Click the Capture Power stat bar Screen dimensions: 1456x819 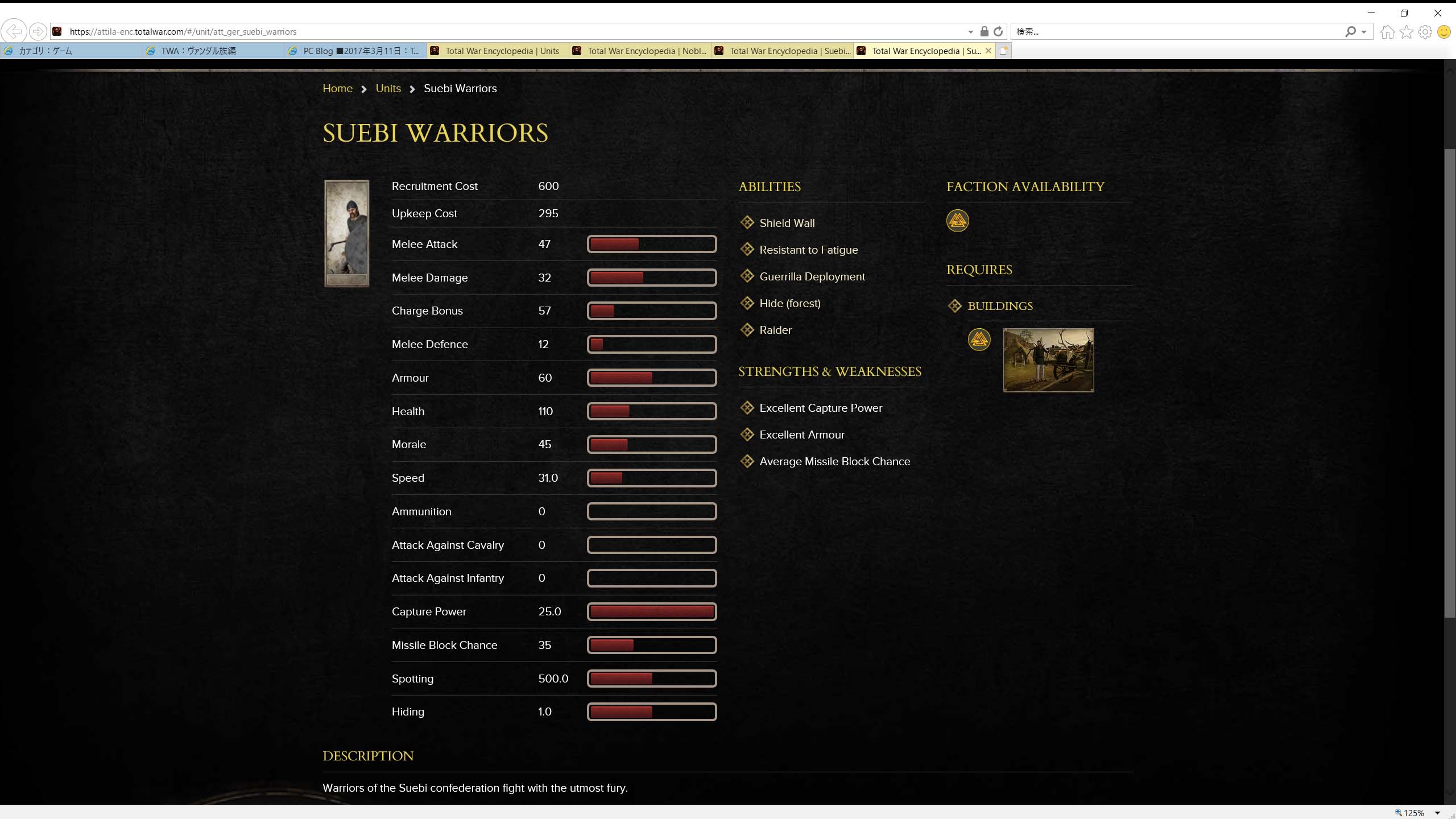click(x=652, y=611)
